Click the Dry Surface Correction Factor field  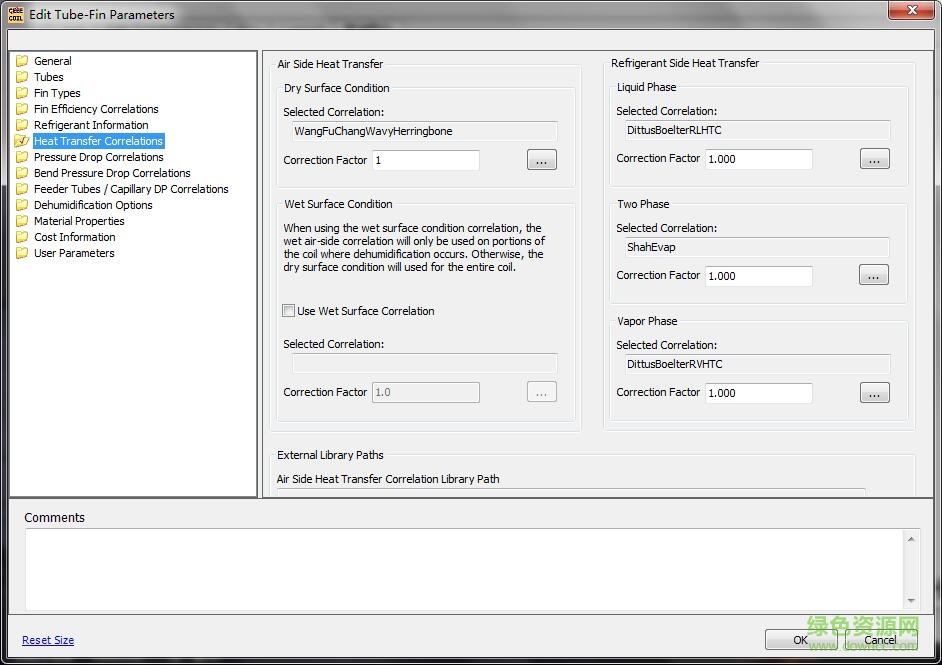pyautogui.click(x=425, y=160)
